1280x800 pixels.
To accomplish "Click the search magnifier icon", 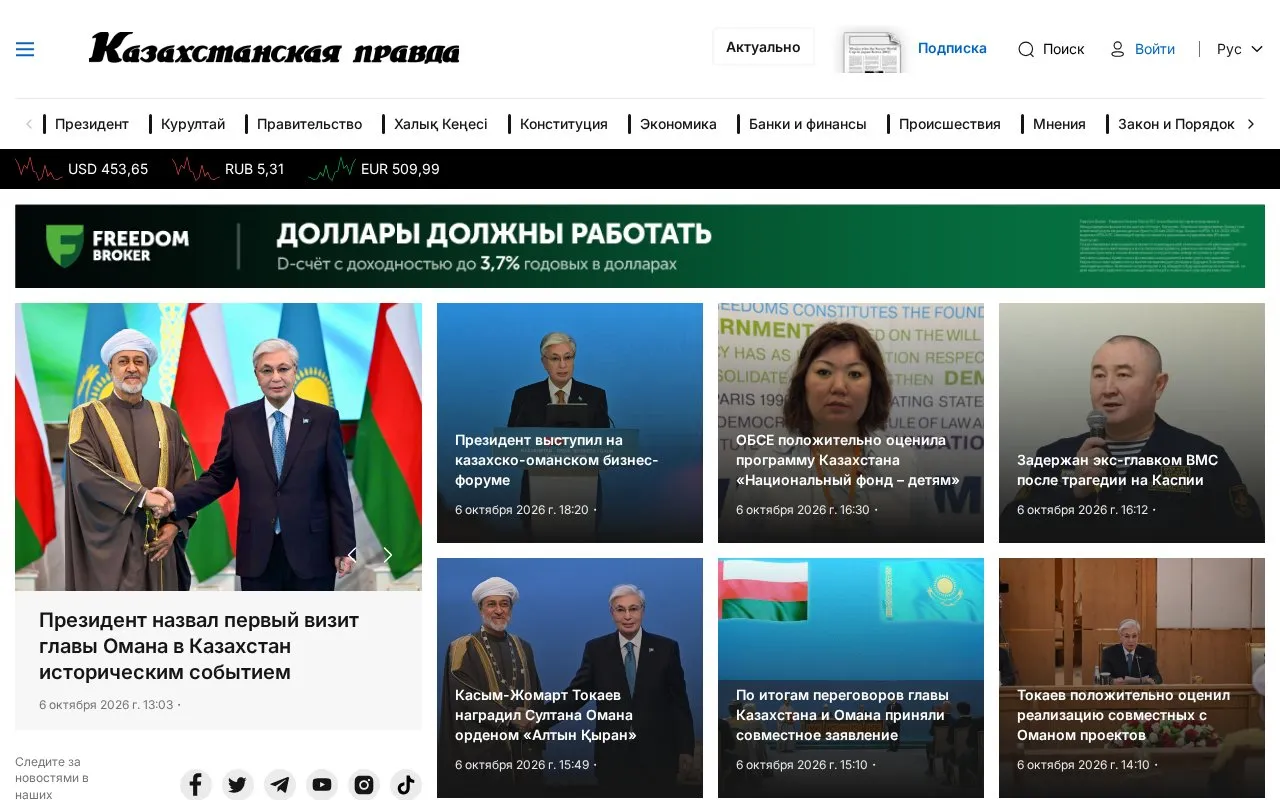I will tap(1026, 49).
